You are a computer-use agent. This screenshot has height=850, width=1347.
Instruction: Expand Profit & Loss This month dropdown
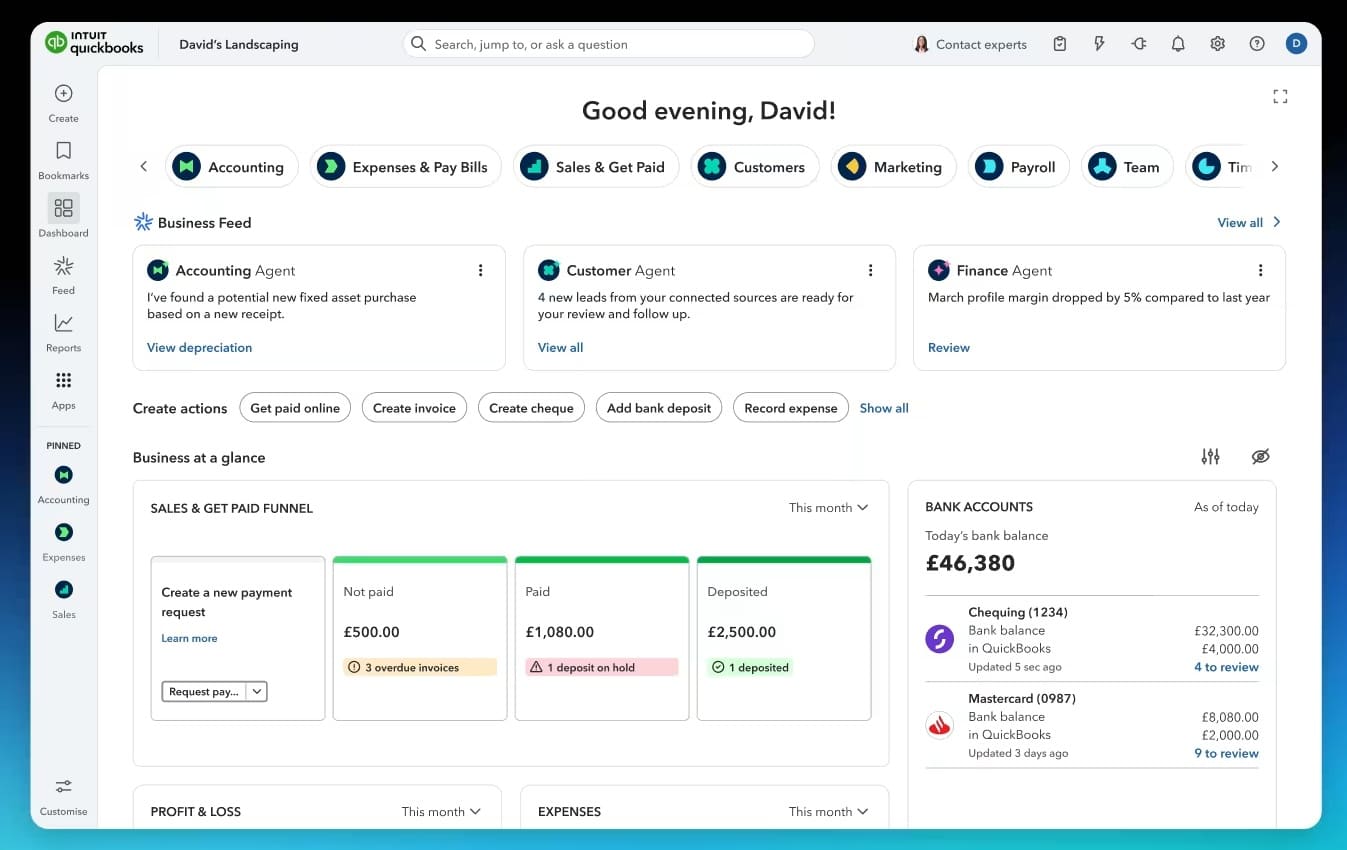coord(441,812)
